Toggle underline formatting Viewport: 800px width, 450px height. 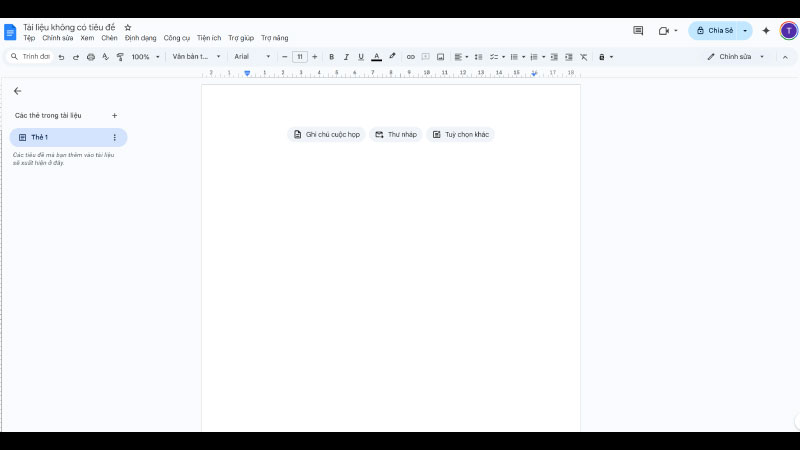(361, 57)
